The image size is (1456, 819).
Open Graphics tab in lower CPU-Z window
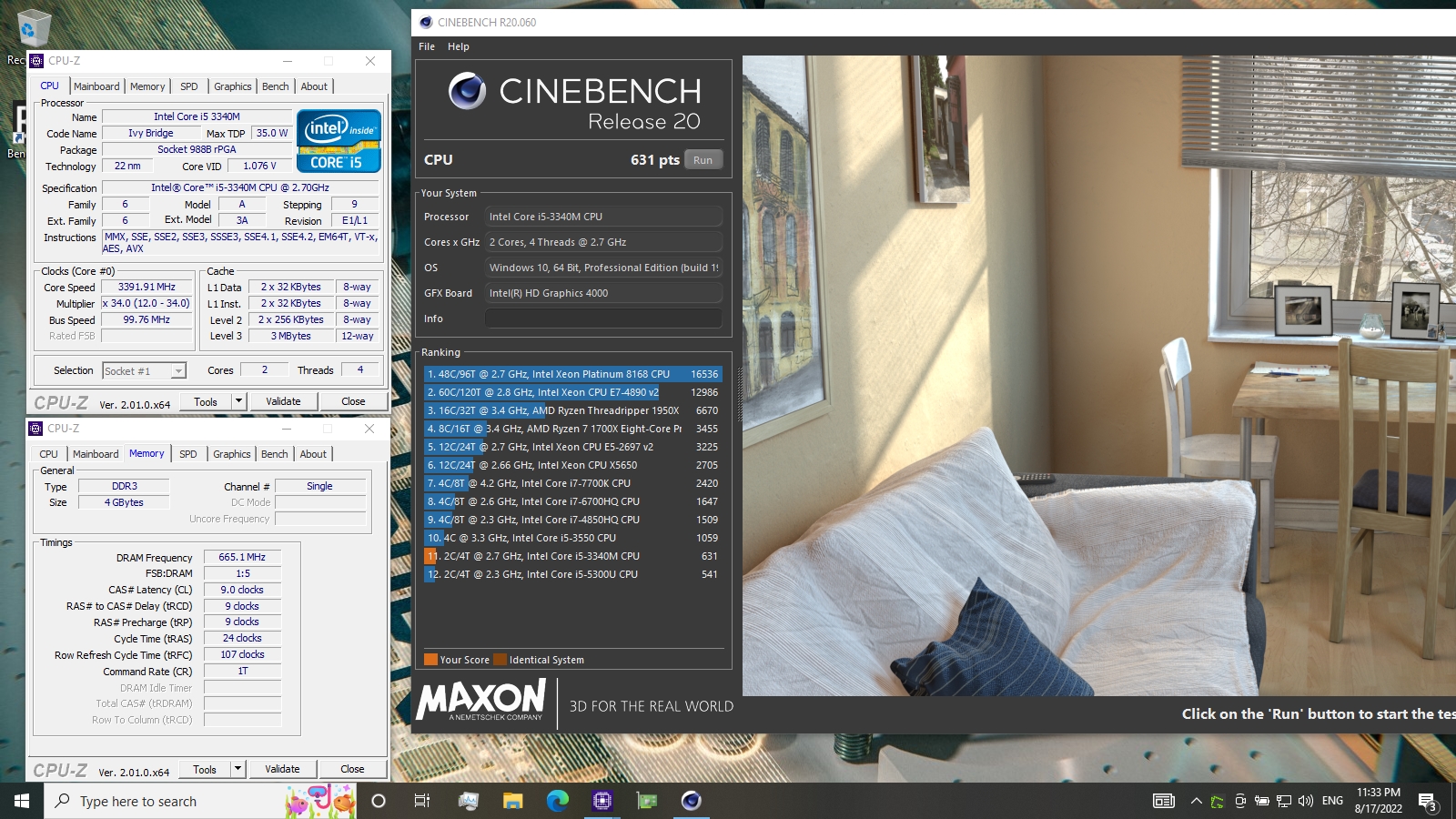point(232,454)
